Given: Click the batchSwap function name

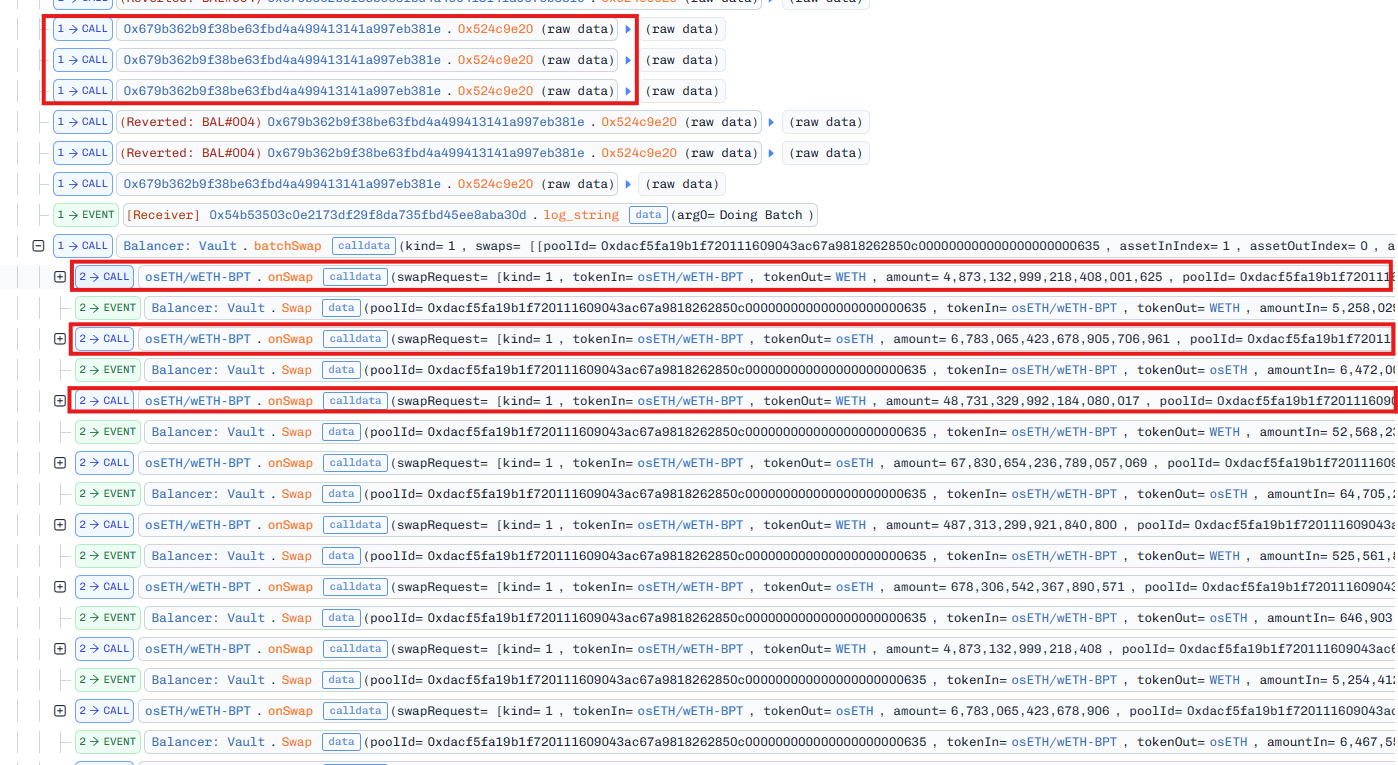Looking at the screenshot, I should pyautogui.click(x=288, y=245).
